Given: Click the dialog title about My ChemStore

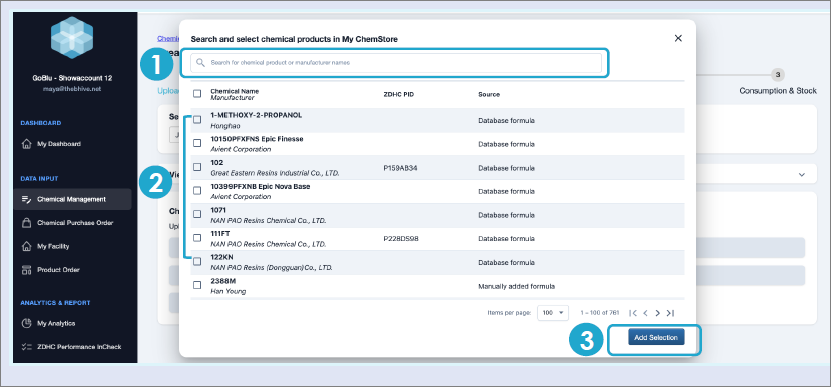Looking at the screenshot, I should click(x=294, y=39).
